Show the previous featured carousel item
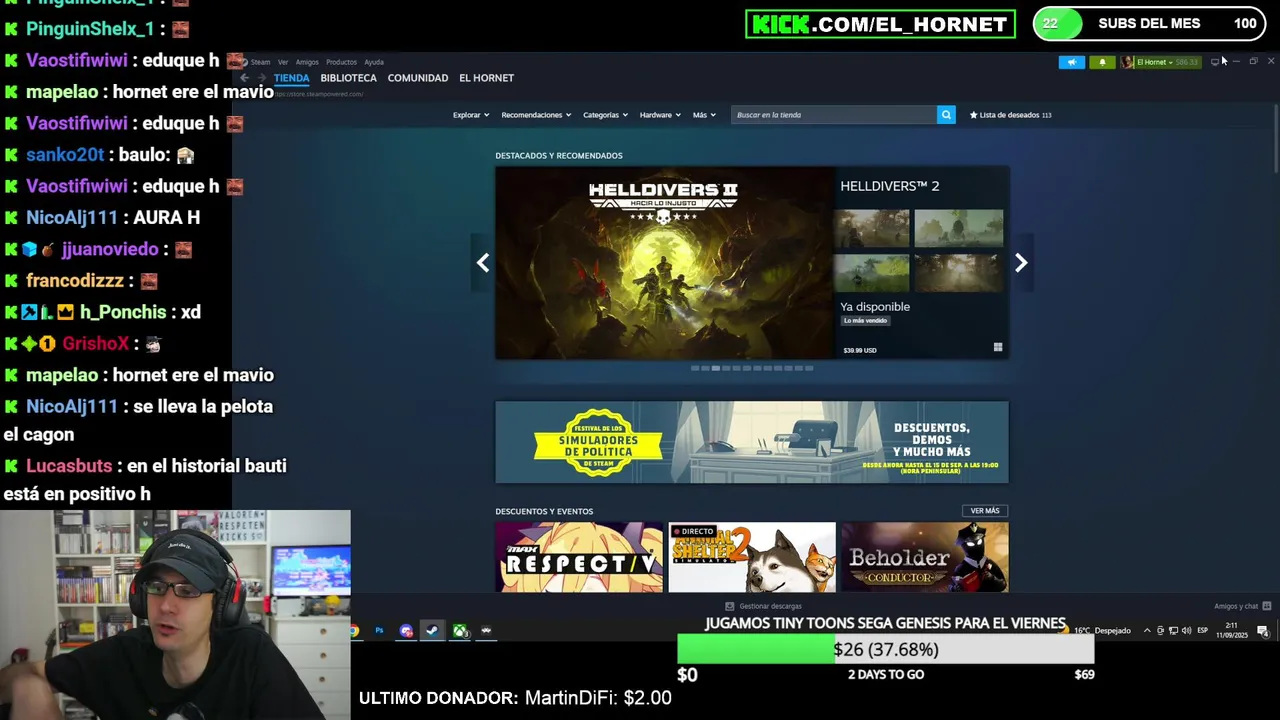The image size is (1280, 720). 483,263
